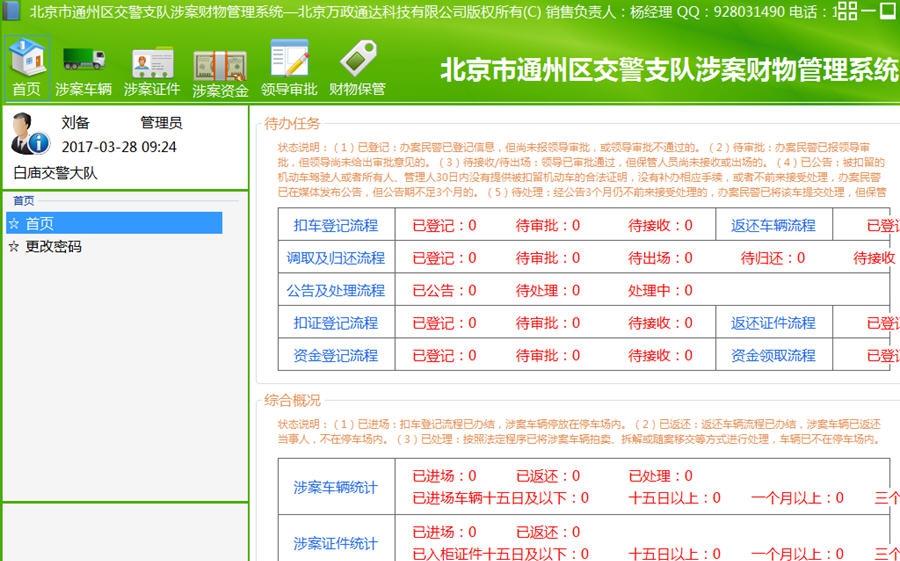900x561 pixels.
Task: Click 待处理：0 in 公告及处理流程 row
Action: [x=548, y=291]
